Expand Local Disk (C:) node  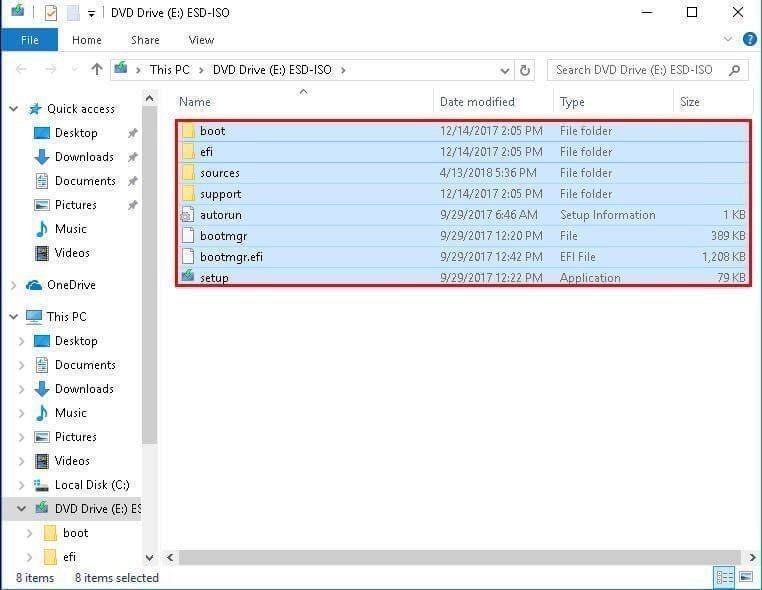coord(21,485)
